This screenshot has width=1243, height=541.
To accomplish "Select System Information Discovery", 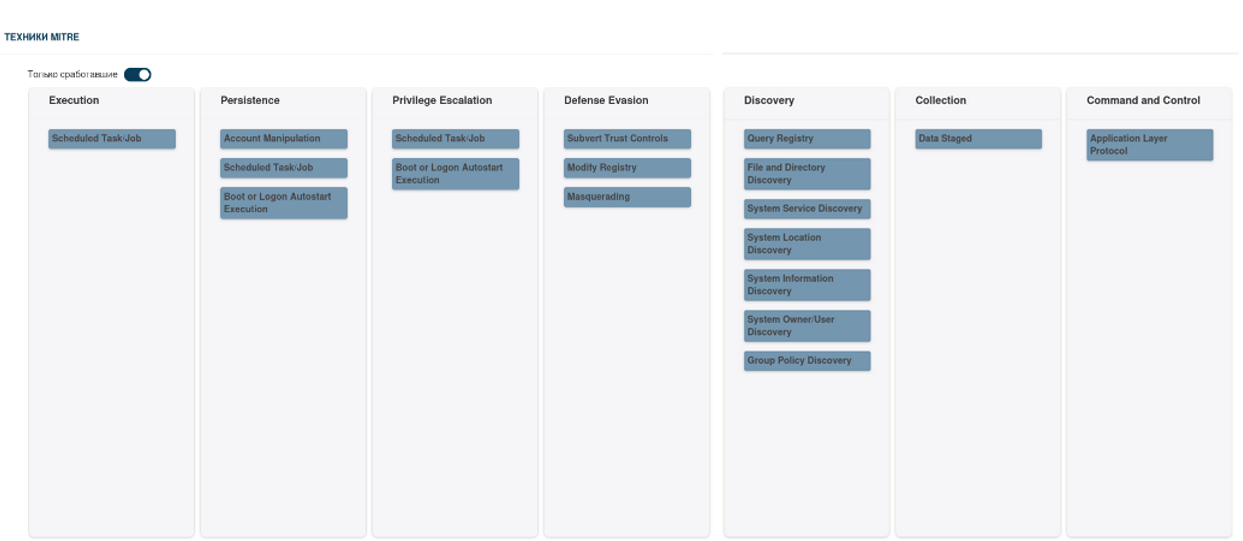I will click(807, 285).
